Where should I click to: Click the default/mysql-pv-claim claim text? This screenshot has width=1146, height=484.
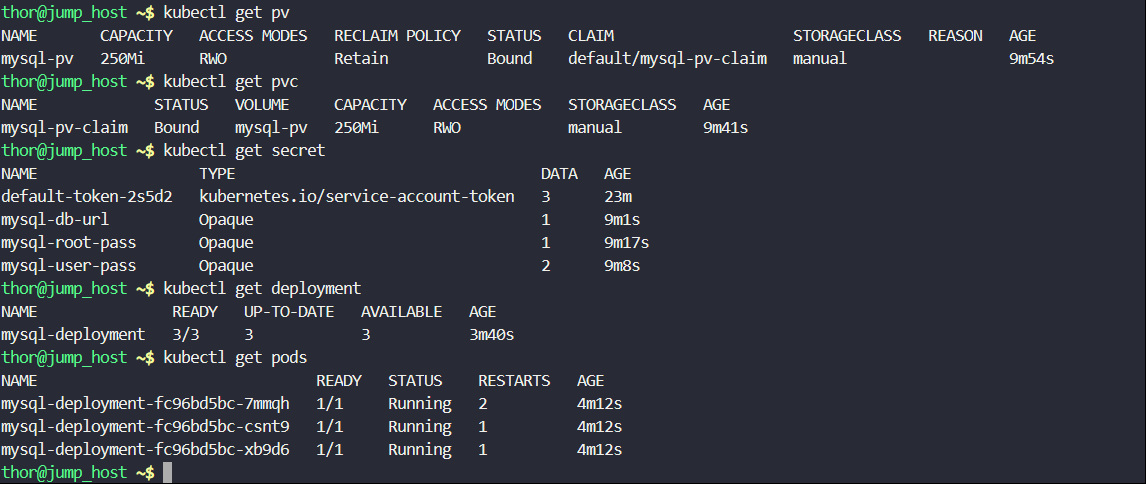point(667,58)
